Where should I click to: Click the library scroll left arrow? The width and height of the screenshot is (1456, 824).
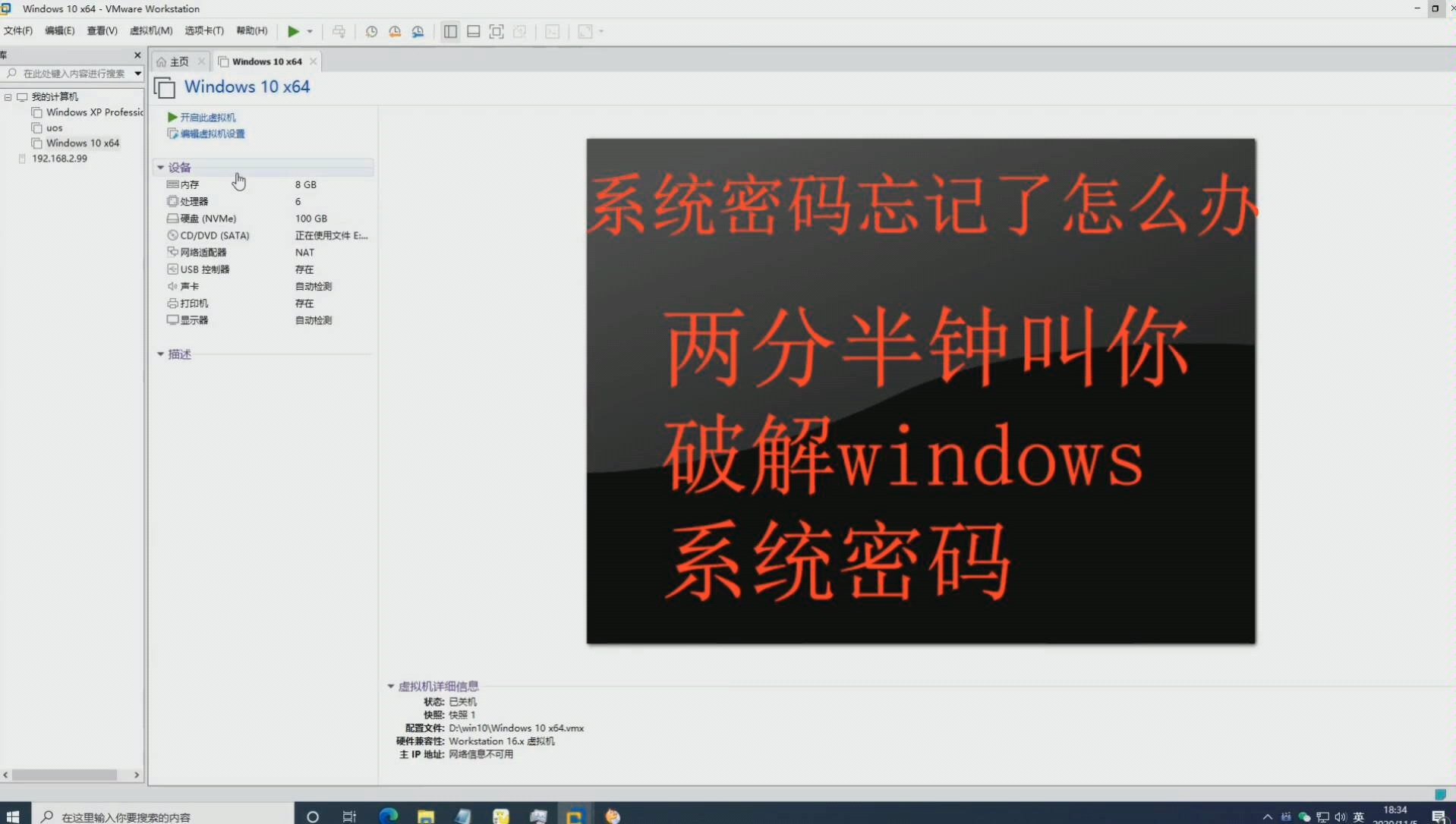[x=6, y=775]
